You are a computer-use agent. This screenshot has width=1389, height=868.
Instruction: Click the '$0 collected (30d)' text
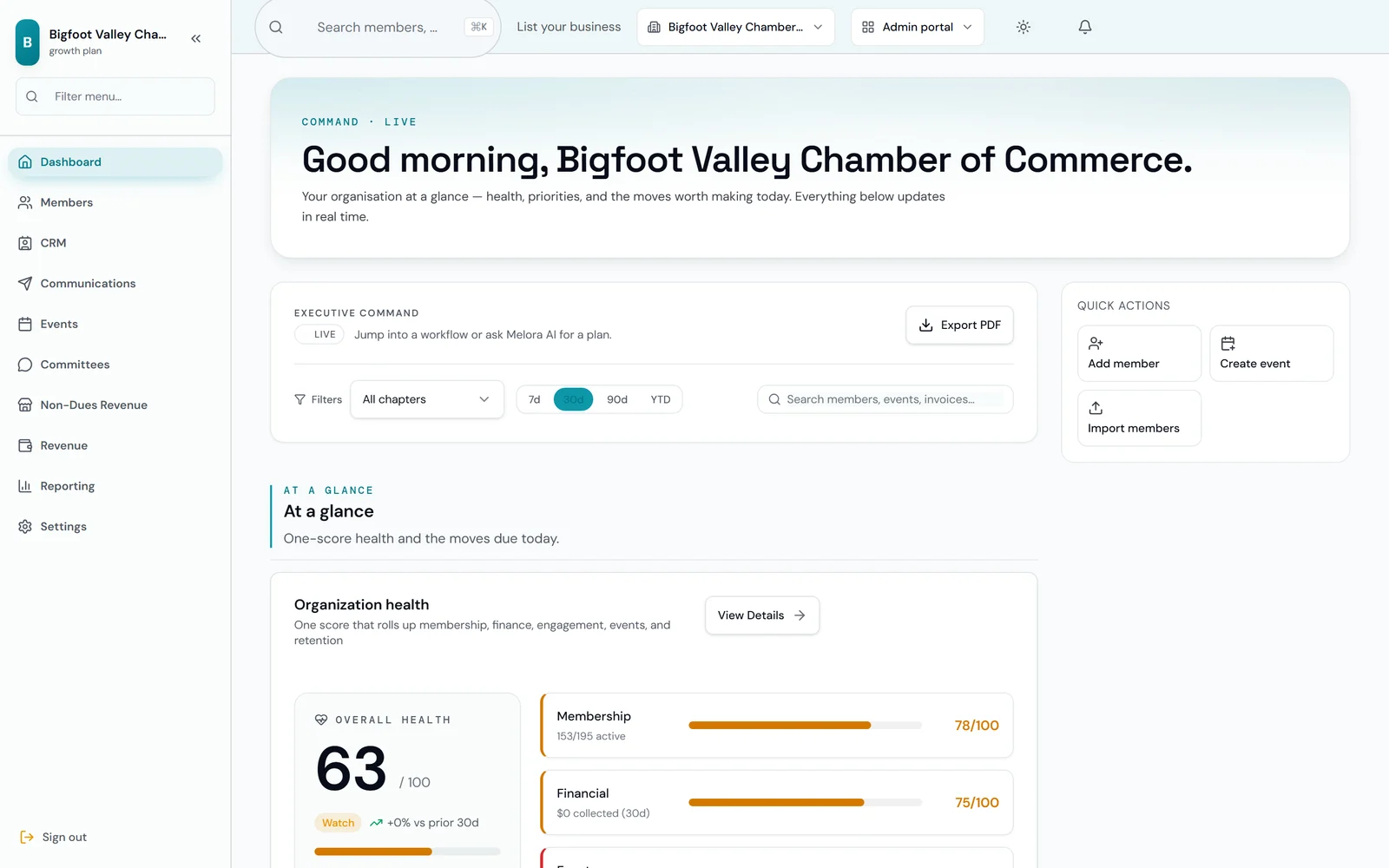(603, 813)
